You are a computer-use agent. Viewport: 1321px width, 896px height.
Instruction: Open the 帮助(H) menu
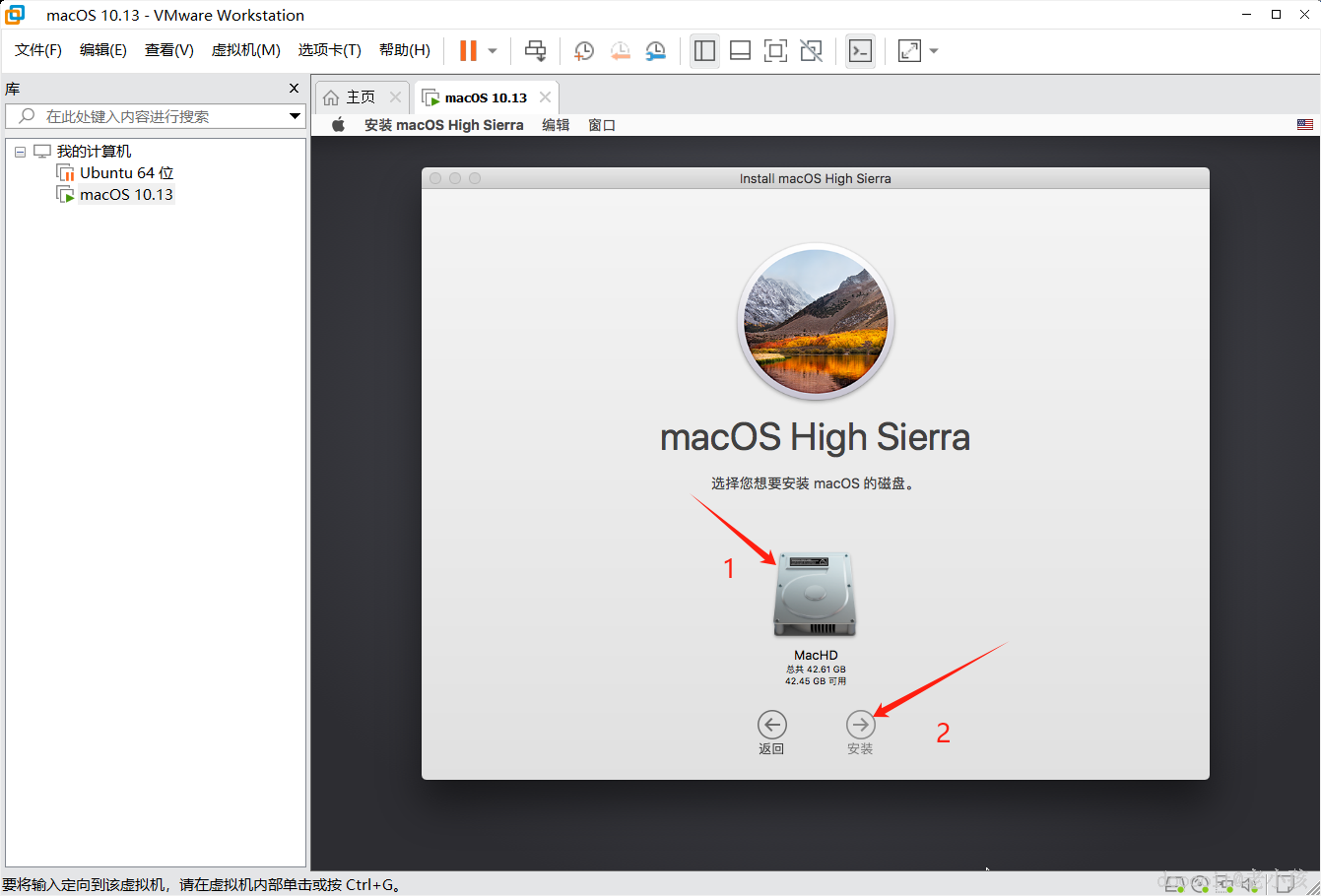pyautogui.click(x=405, y=50)
